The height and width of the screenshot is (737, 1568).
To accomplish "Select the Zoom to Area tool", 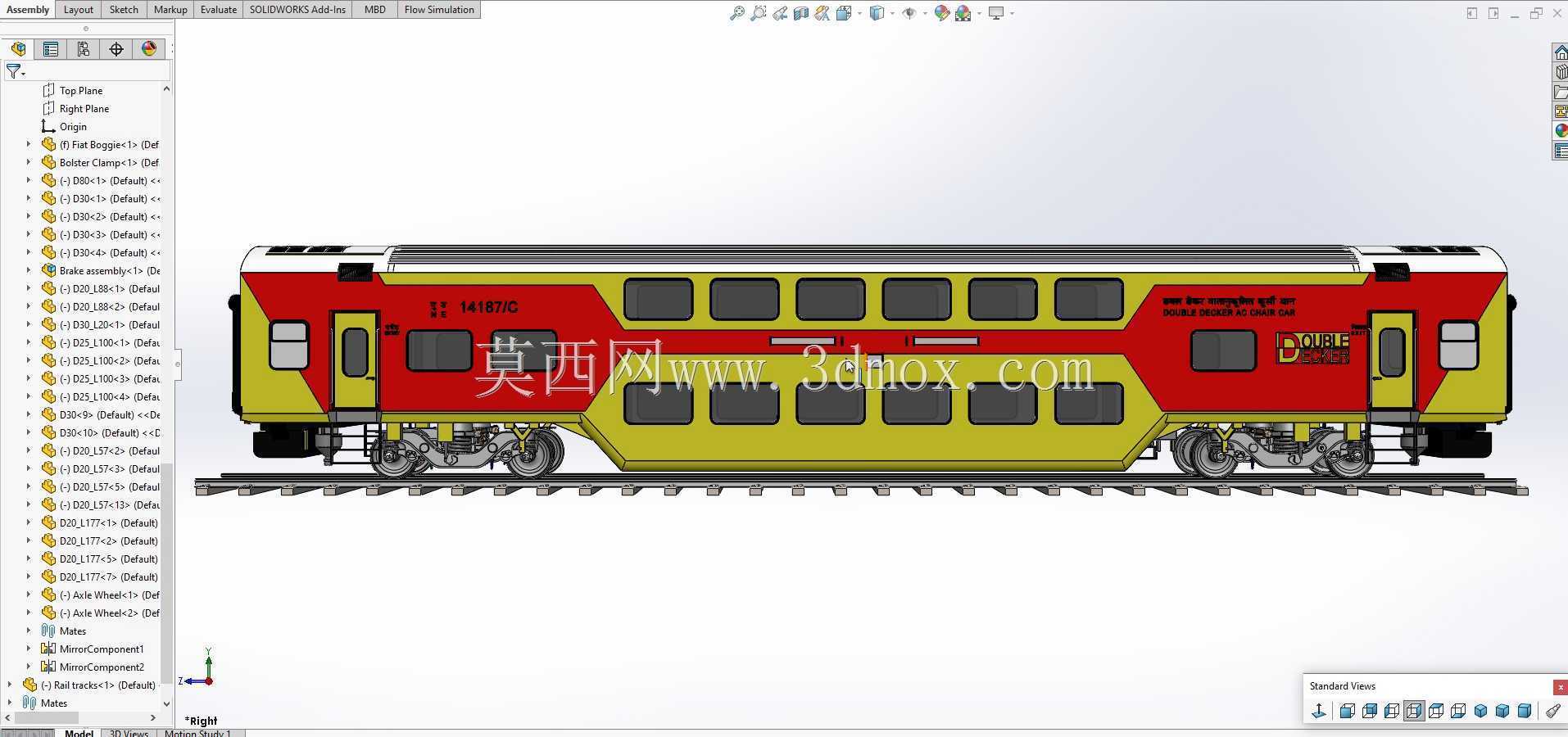I will 759,13.
